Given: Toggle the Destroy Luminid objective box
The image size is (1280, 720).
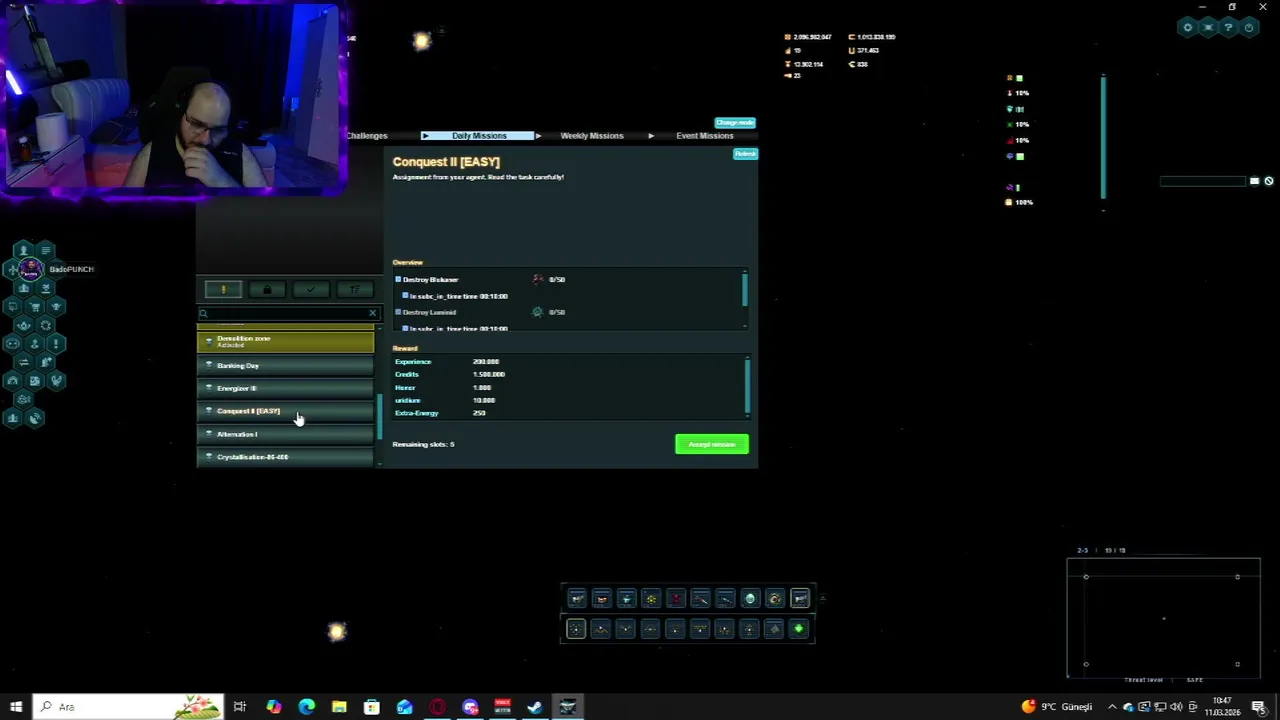Looking at the screenshot, I should (398, 312).
